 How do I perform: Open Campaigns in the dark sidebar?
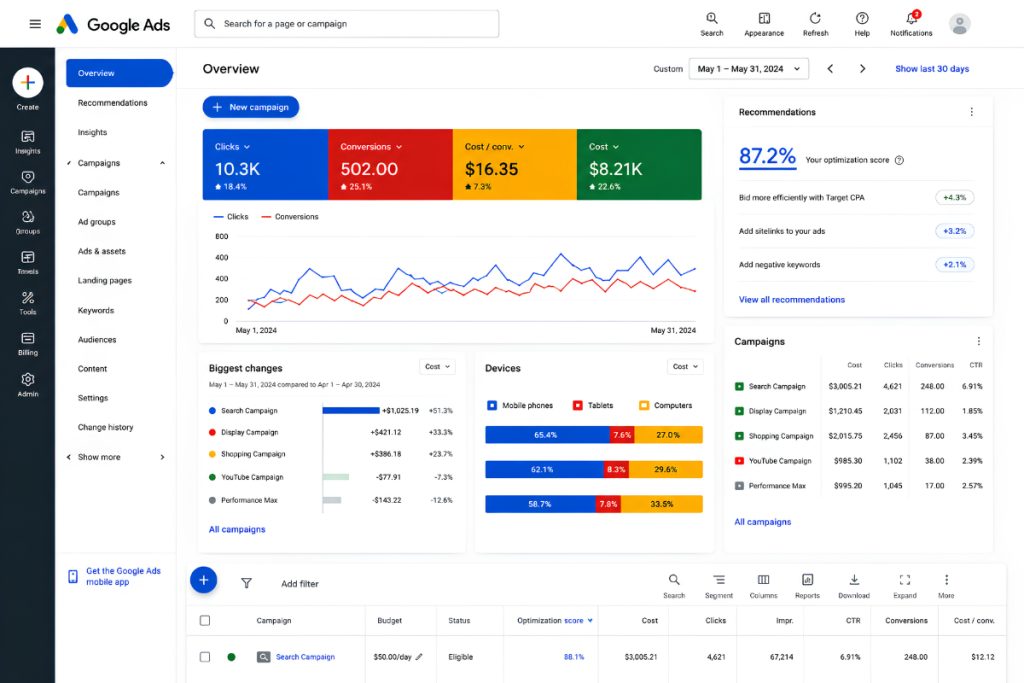point(27,182)
